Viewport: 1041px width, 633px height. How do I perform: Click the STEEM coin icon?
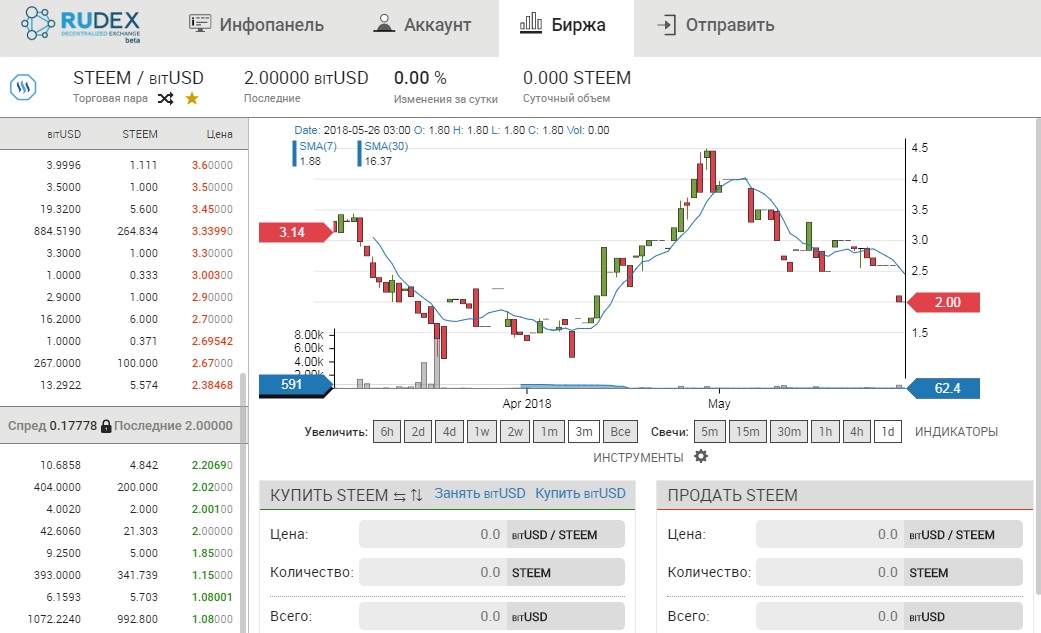[x=23, y=87]
